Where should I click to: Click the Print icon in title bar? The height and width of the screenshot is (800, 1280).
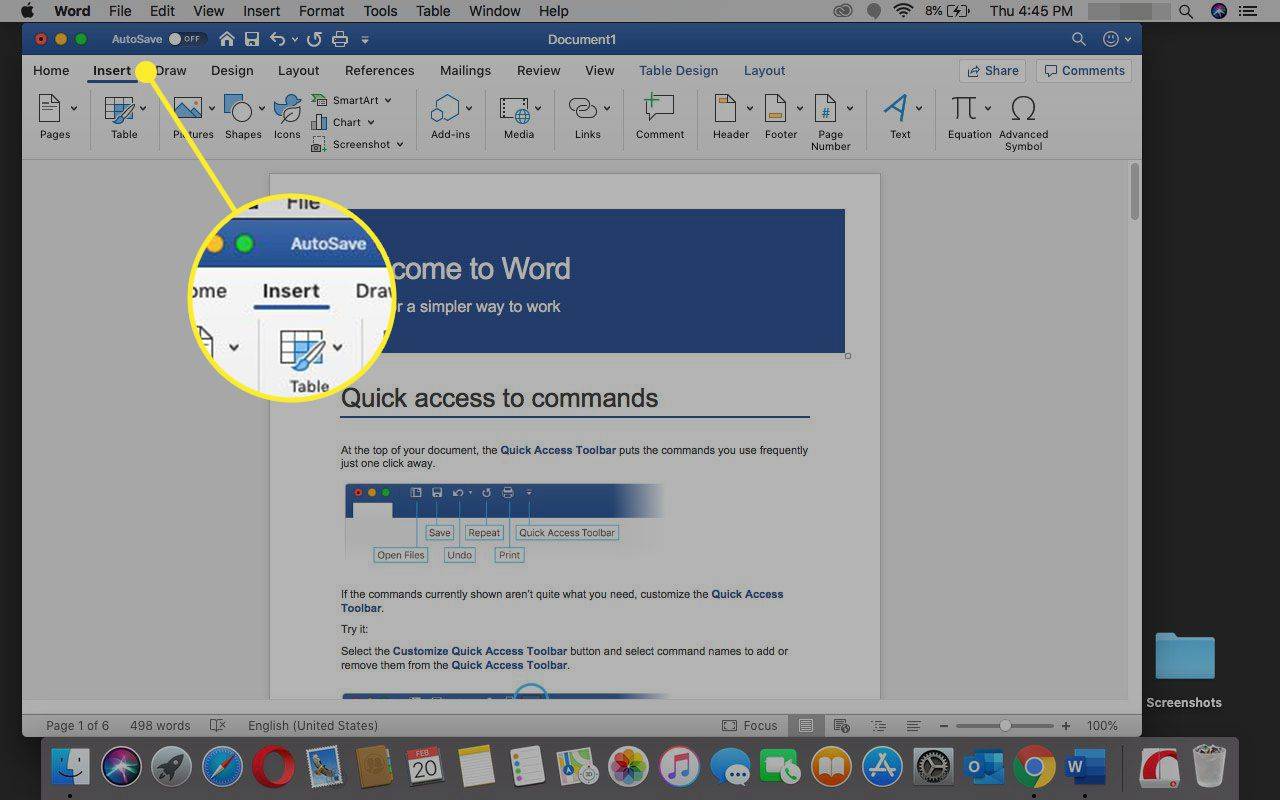[x=340, y=39]
